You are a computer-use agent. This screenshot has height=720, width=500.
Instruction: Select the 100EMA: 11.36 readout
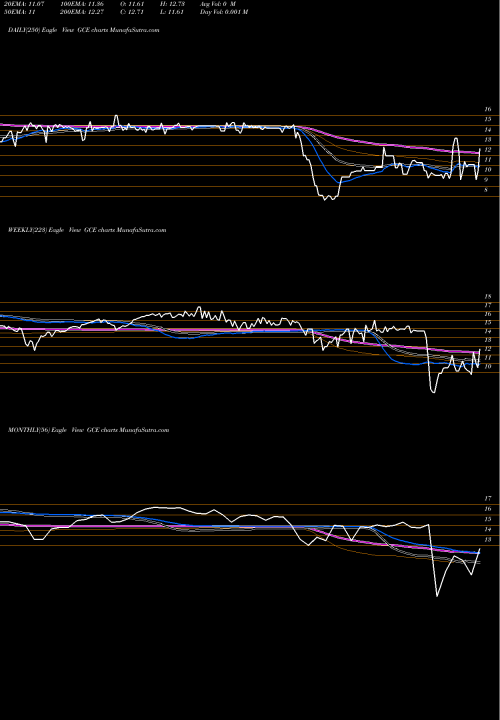coord(82,4)
